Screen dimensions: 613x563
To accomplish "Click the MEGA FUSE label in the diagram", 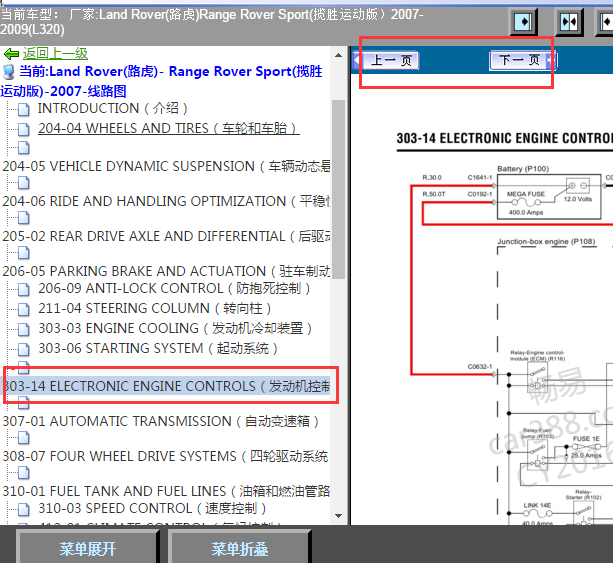I will pos(526,194).
